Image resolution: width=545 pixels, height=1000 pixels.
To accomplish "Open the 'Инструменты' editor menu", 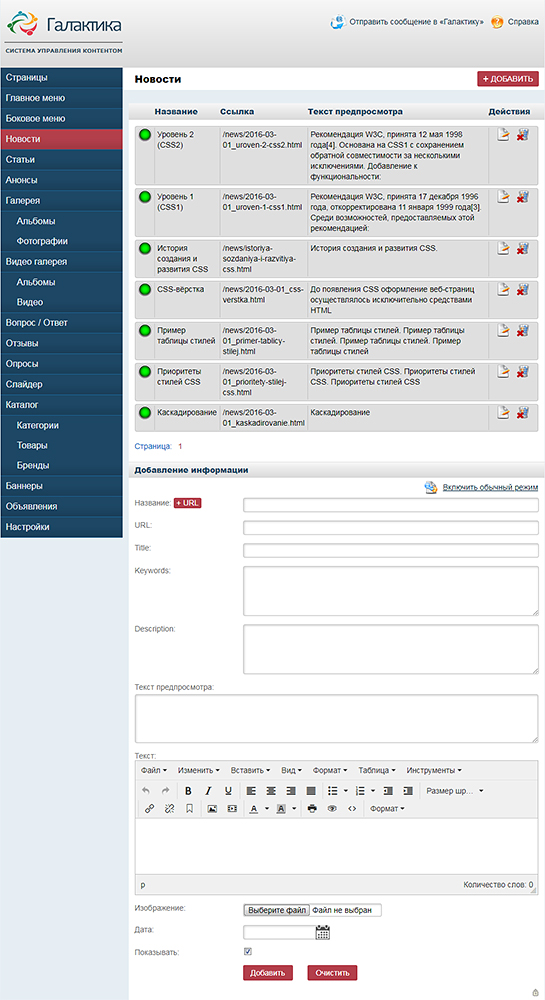I will point(434,770).
